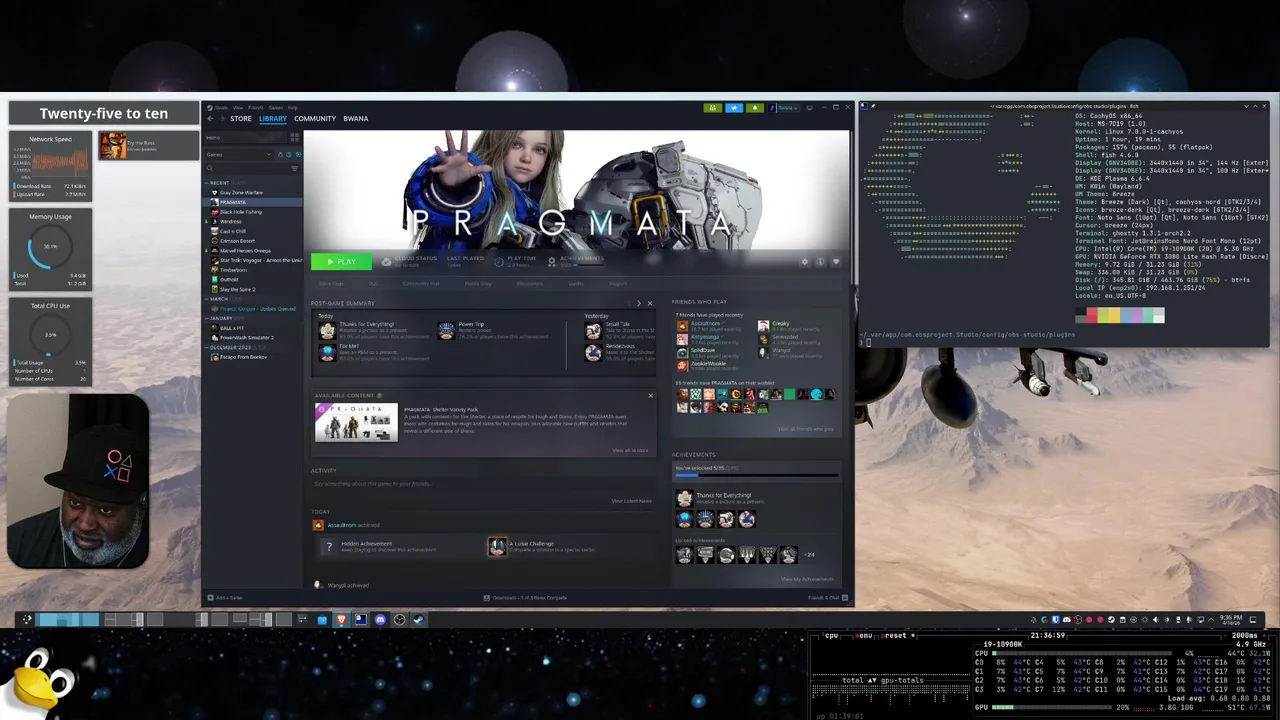Close the Available Content panel
1280x720 pixels.
[x=651, y=395]
